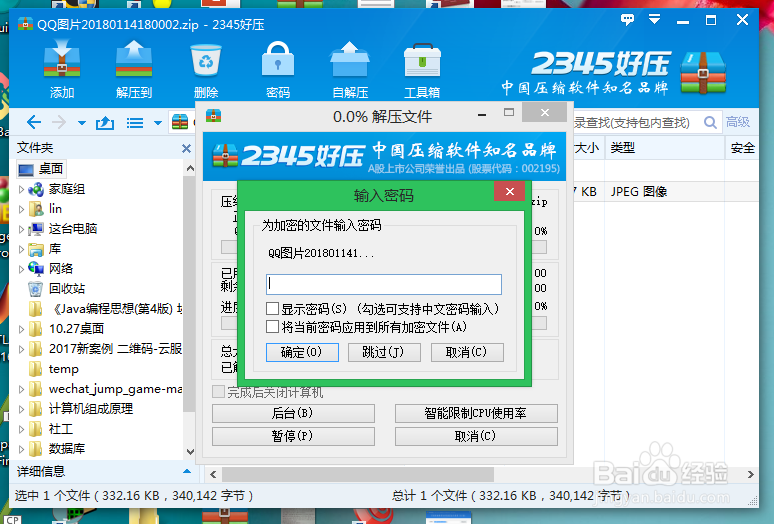Click the 解压到 (Extract to) toolbar icon
Image resolution: width=774 pixels, height=524 pixels.
pyautogui.click(x=134, y=69)
